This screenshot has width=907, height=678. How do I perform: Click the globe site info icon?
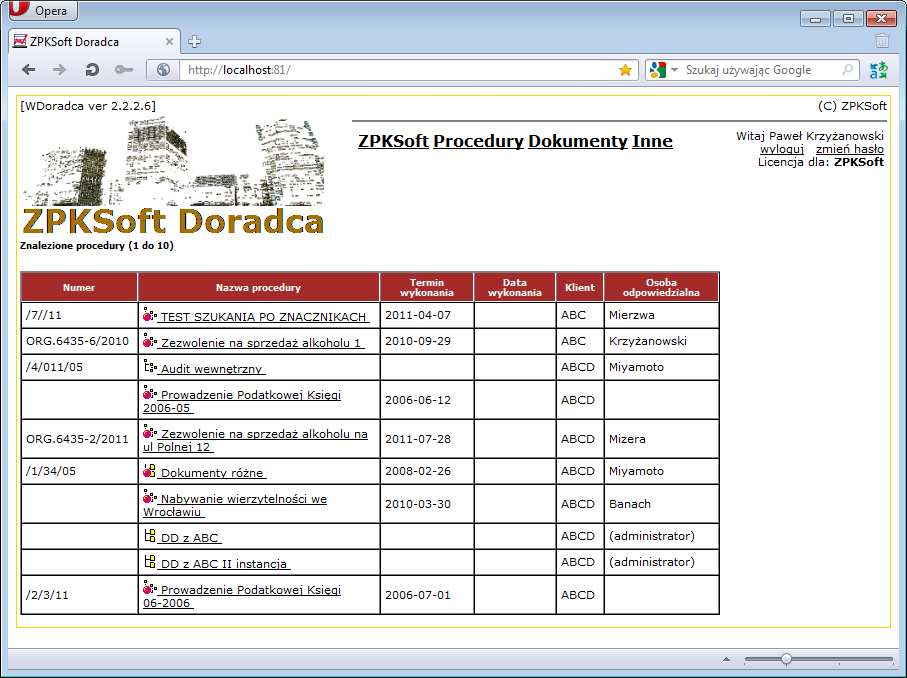click(163, 70)
